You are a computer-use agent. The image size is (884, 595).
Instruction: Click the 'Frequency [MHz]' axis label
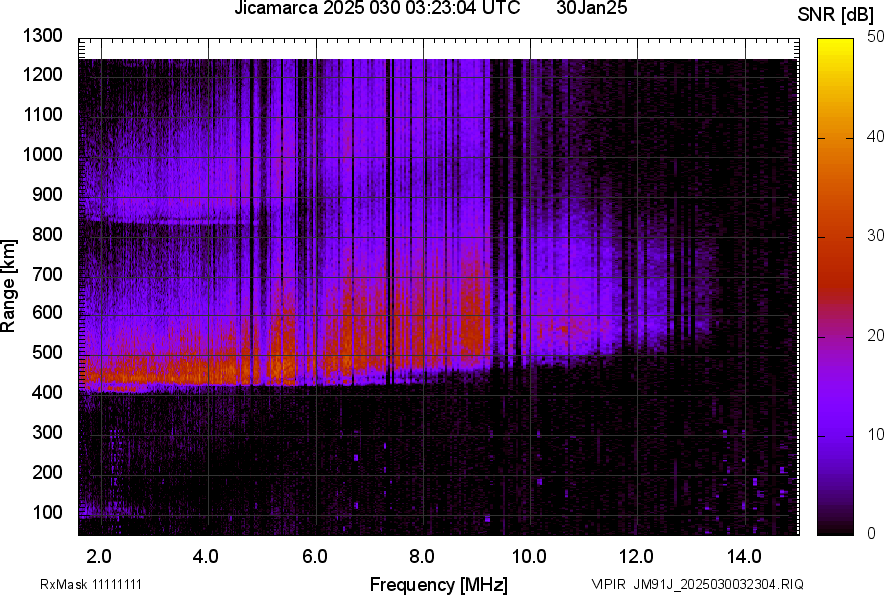pyautogui.click(x=439, y=584)
